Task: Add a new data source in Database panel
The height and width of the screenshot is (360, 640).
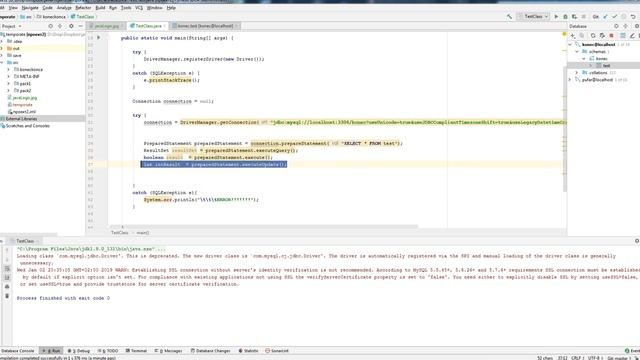Action: click(x=573, y=36)
